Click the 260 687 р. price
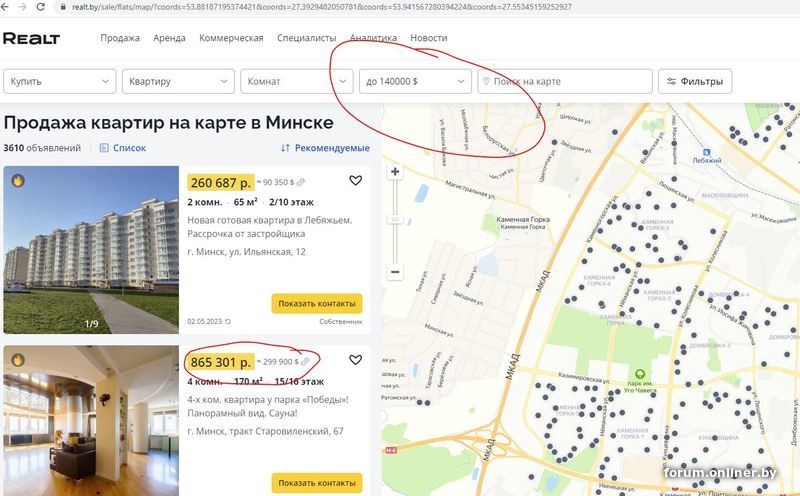 tap(221, 182)
